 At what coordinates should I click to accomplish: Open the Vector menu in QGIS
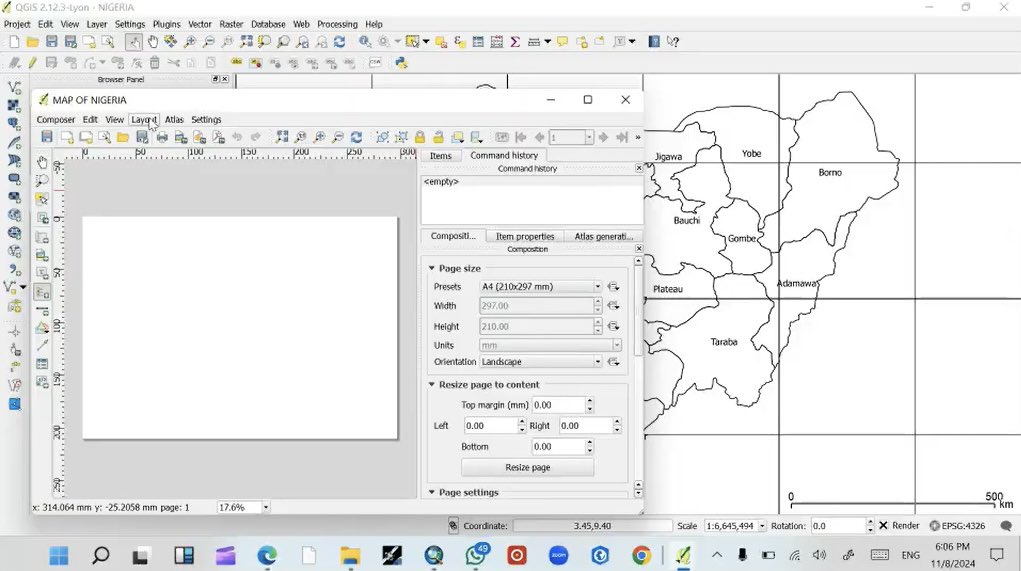pyautogui.click(x=200, y=24)
